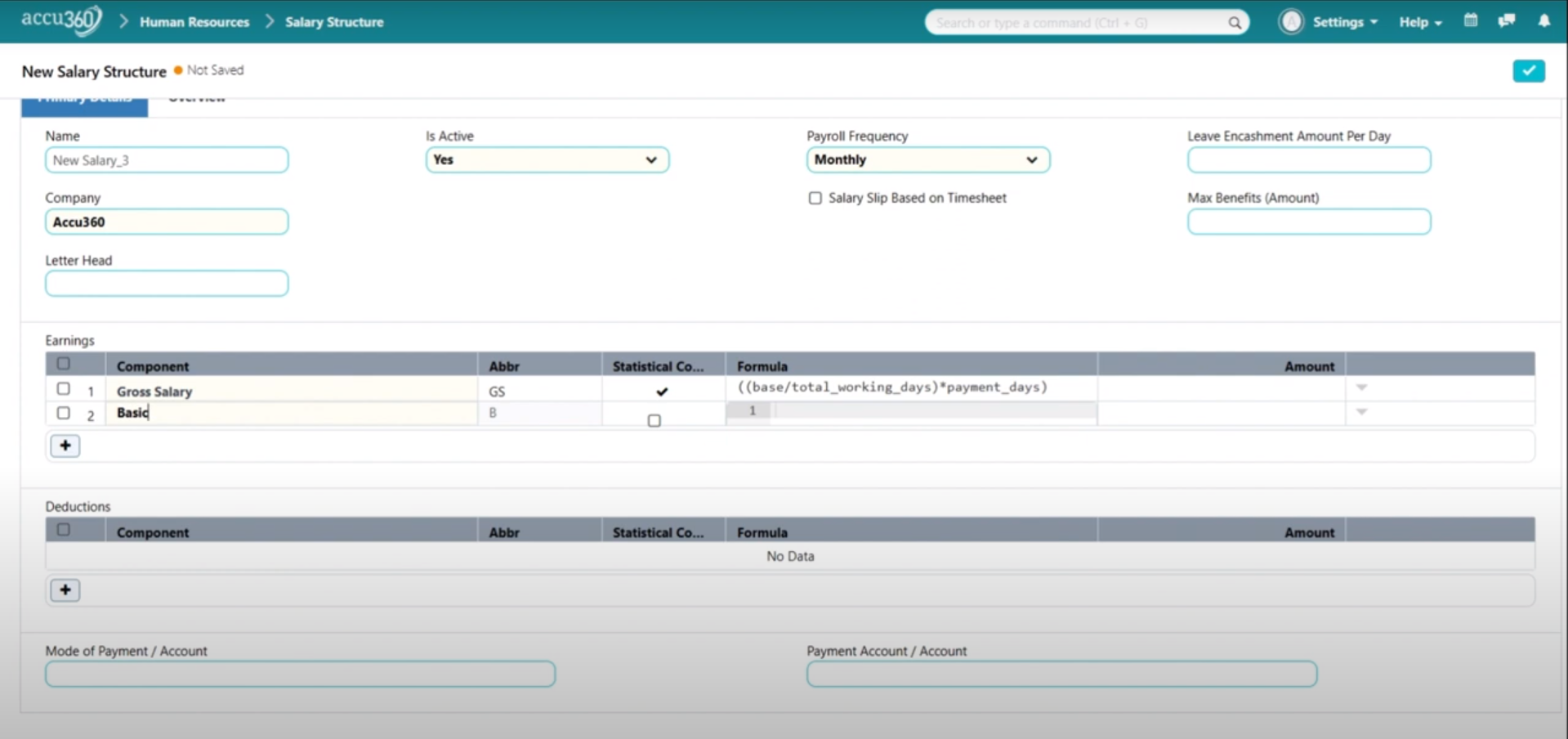
Task: Focus Payment Account / Account field
Action: point(1061,674)
